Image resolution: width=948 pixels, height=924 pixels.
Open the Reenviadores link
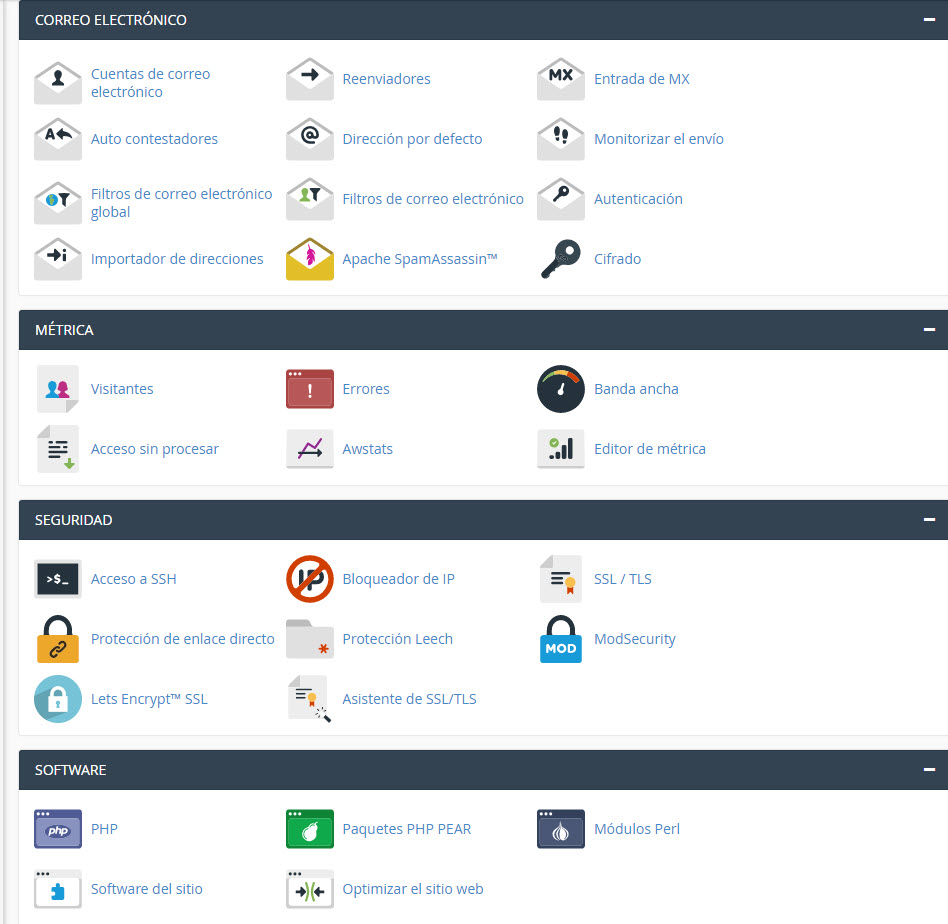[x=386, y=79]
